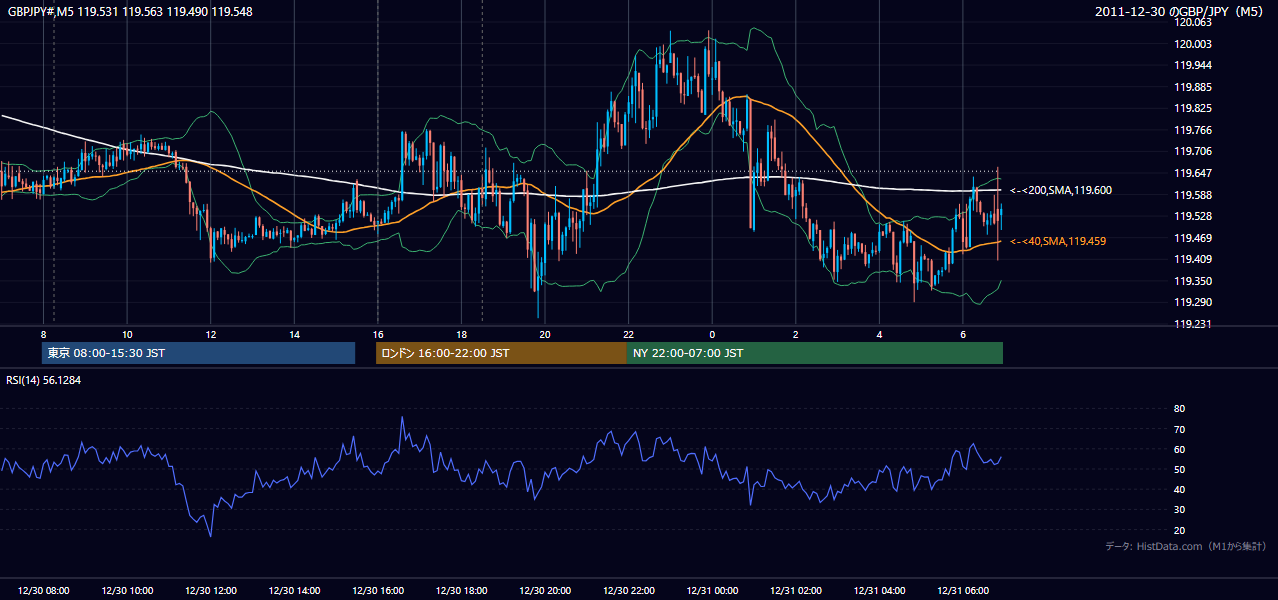
Task: Click the NY 22:00-07:00 JST session bar
Action: 815,353
